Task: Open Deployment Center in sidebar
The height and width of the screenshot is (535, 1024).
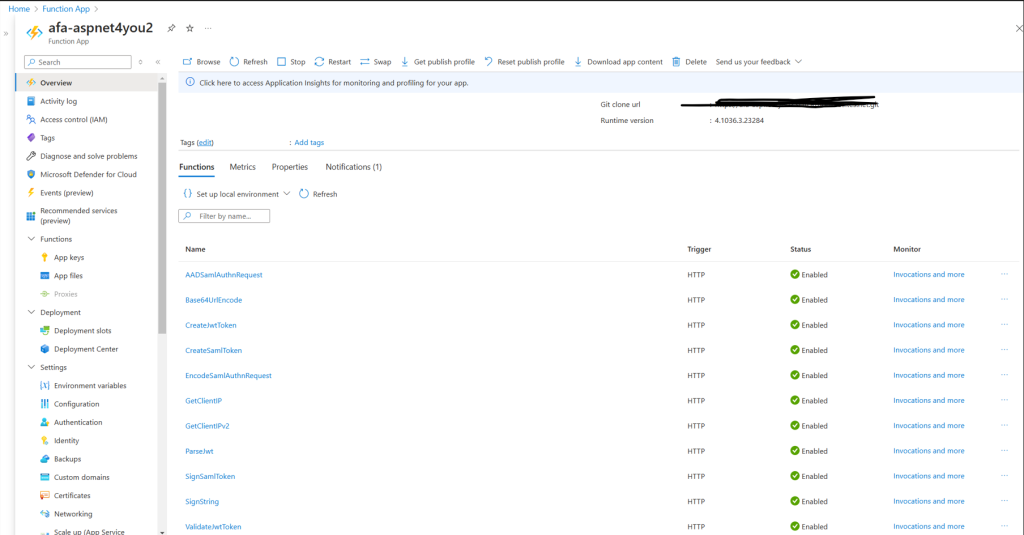Action: pos(79,349)
